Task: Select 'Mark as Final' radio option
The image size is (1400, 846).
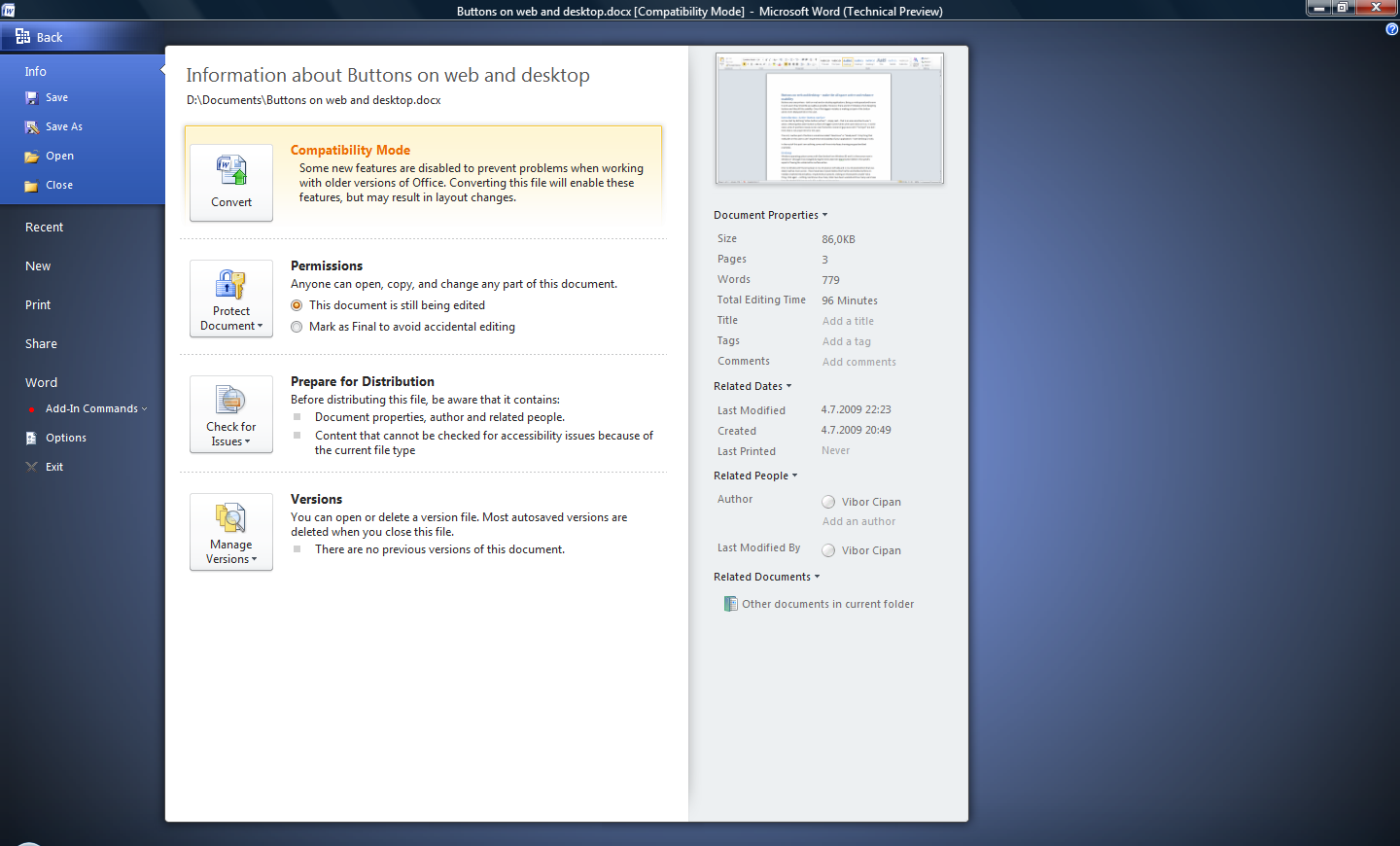Action: [x=297, y=327]
